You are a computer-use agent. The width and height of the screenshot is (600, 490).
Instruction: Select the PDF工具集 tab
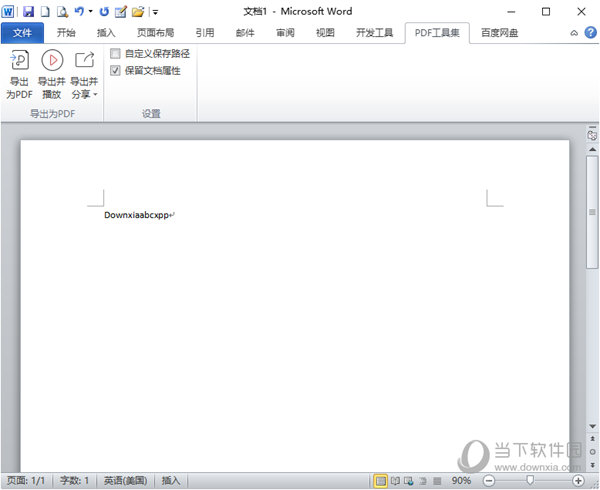click(x=437, y=33)
